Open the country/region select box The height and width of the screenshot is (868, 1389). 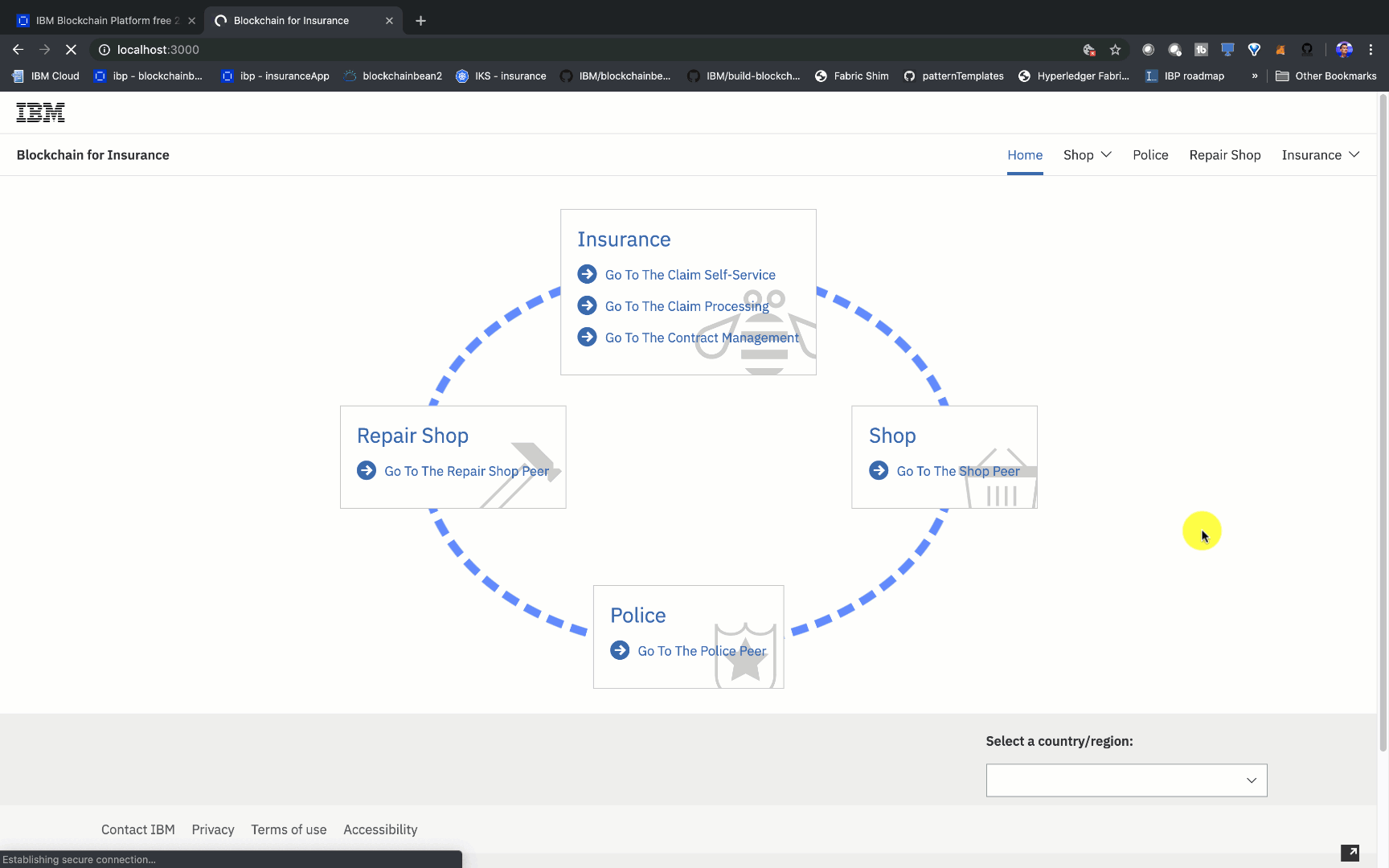(x=1126, y=780)
